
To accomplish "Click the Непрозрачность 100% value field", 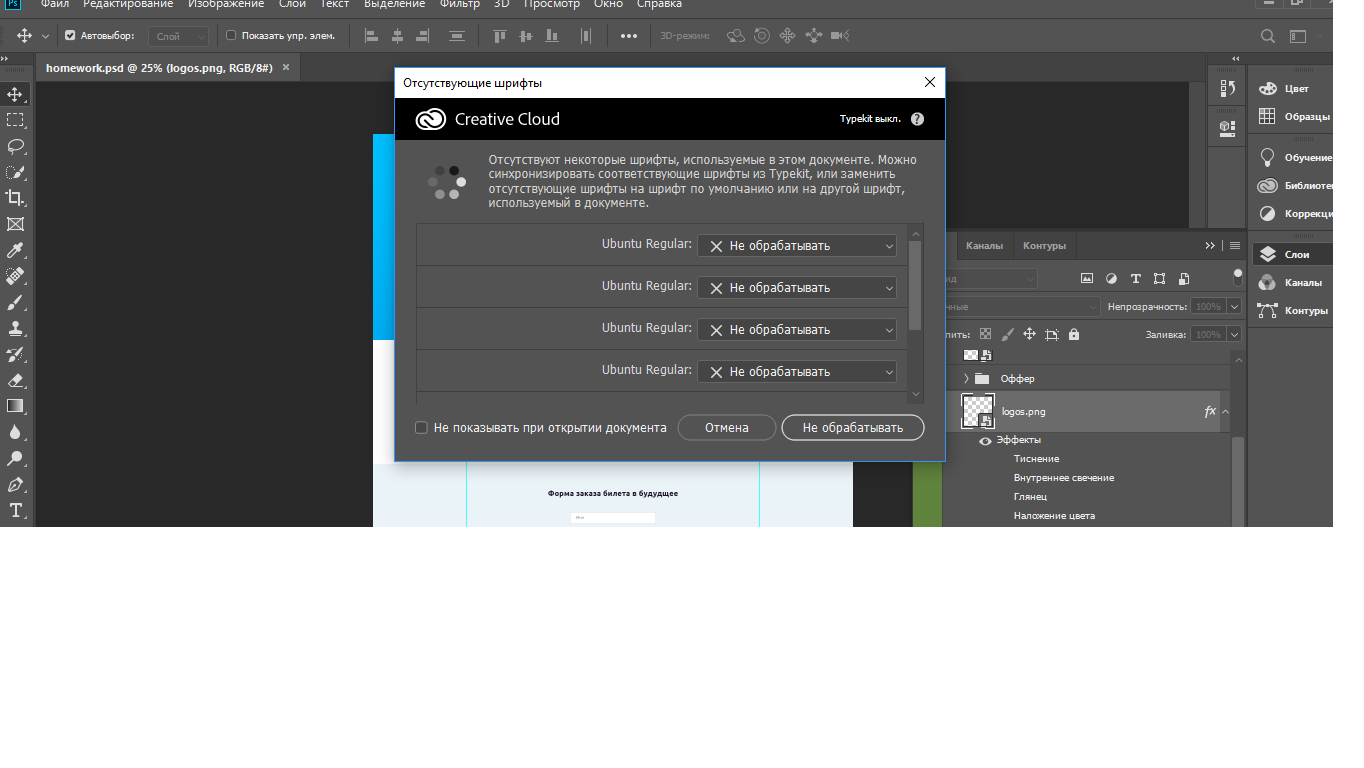I will (1208, 307).
